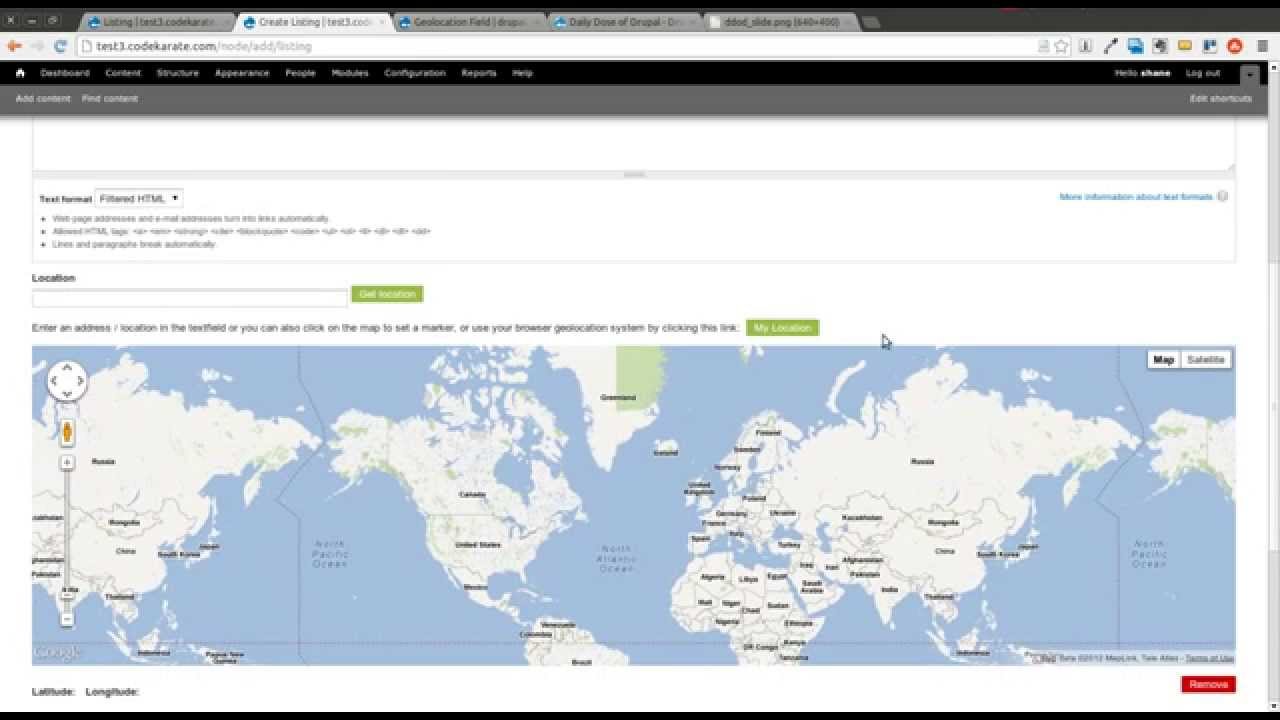Image resolution: width=1280 pixels, height=720 pixels.
Task: Click the browser address bar
Action: [560, 46]
